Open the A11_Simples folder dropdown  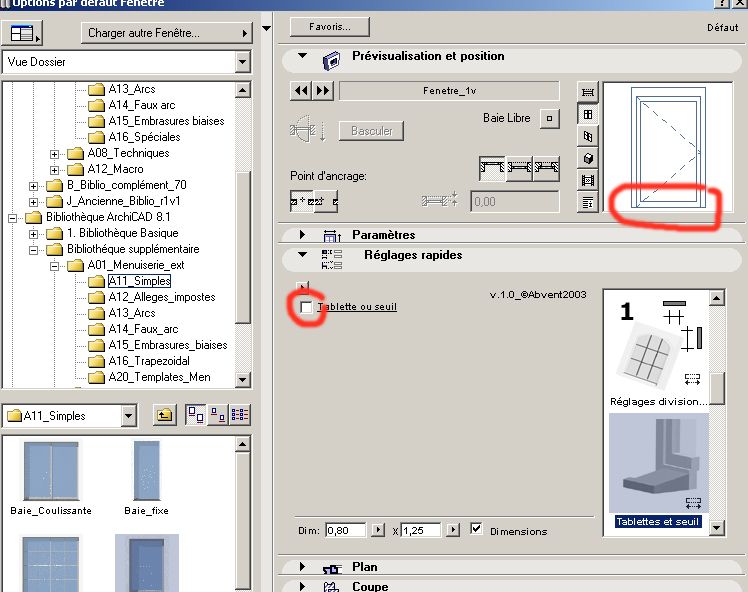click(x=128, y=416)
